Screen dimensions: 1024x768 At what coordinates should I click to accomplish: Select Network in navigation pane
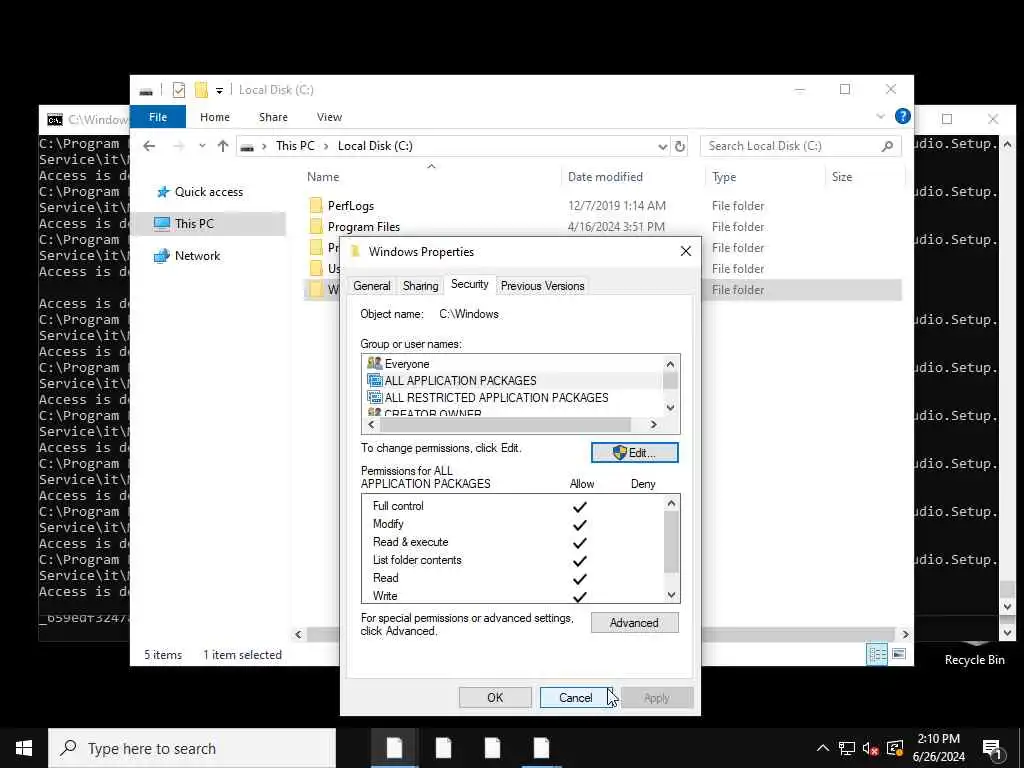pyautogui.click(x=197, y=255)
